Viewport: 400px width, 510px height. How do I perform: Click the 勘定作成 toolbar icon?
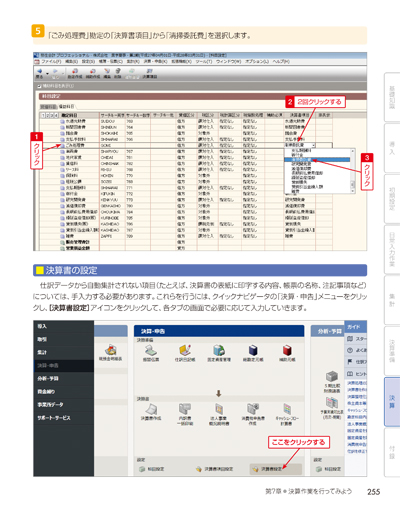(x=75, y=73)
